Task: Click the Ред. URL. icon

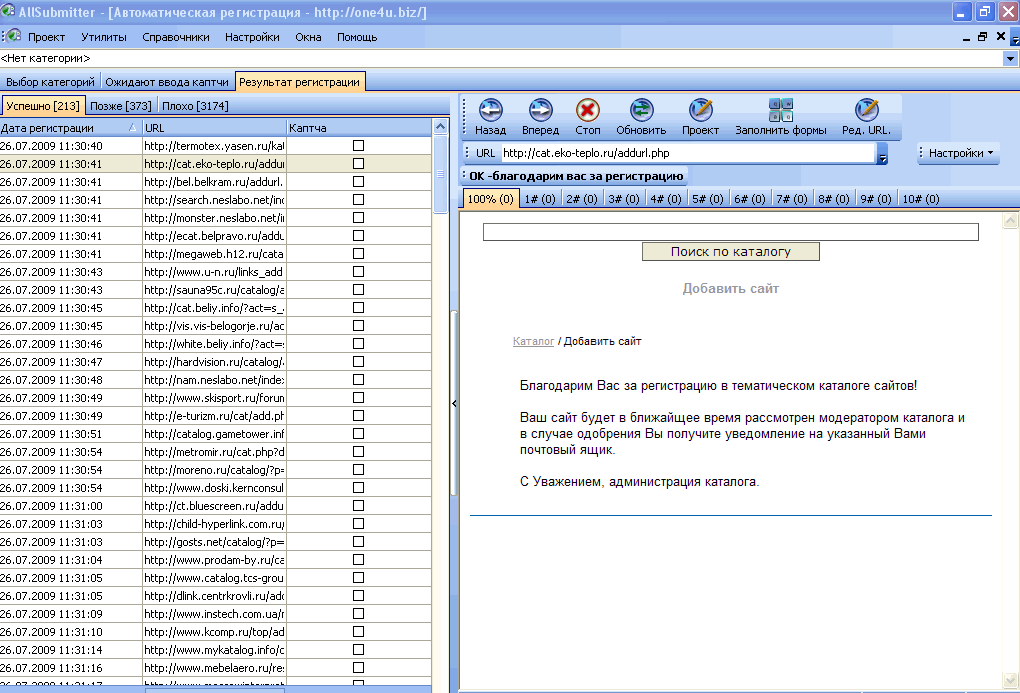Action: tap(866, 110)
